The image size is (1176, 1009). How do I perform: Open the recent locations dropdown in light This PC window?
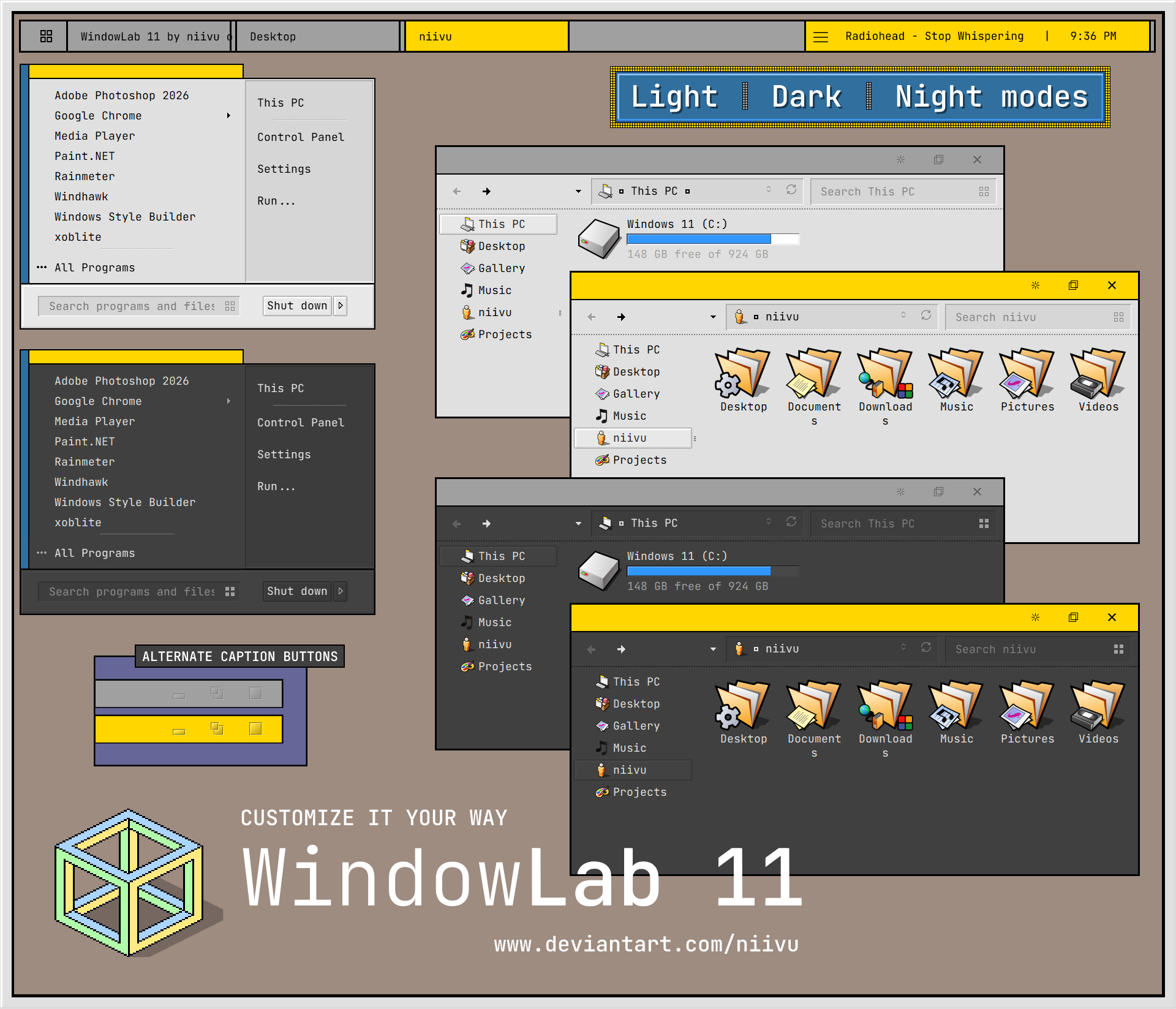point(578,191)
